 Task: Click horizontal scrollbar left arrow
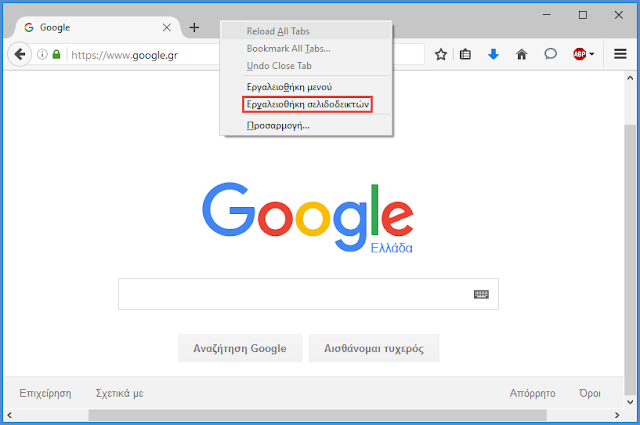[x=9, y=415]
